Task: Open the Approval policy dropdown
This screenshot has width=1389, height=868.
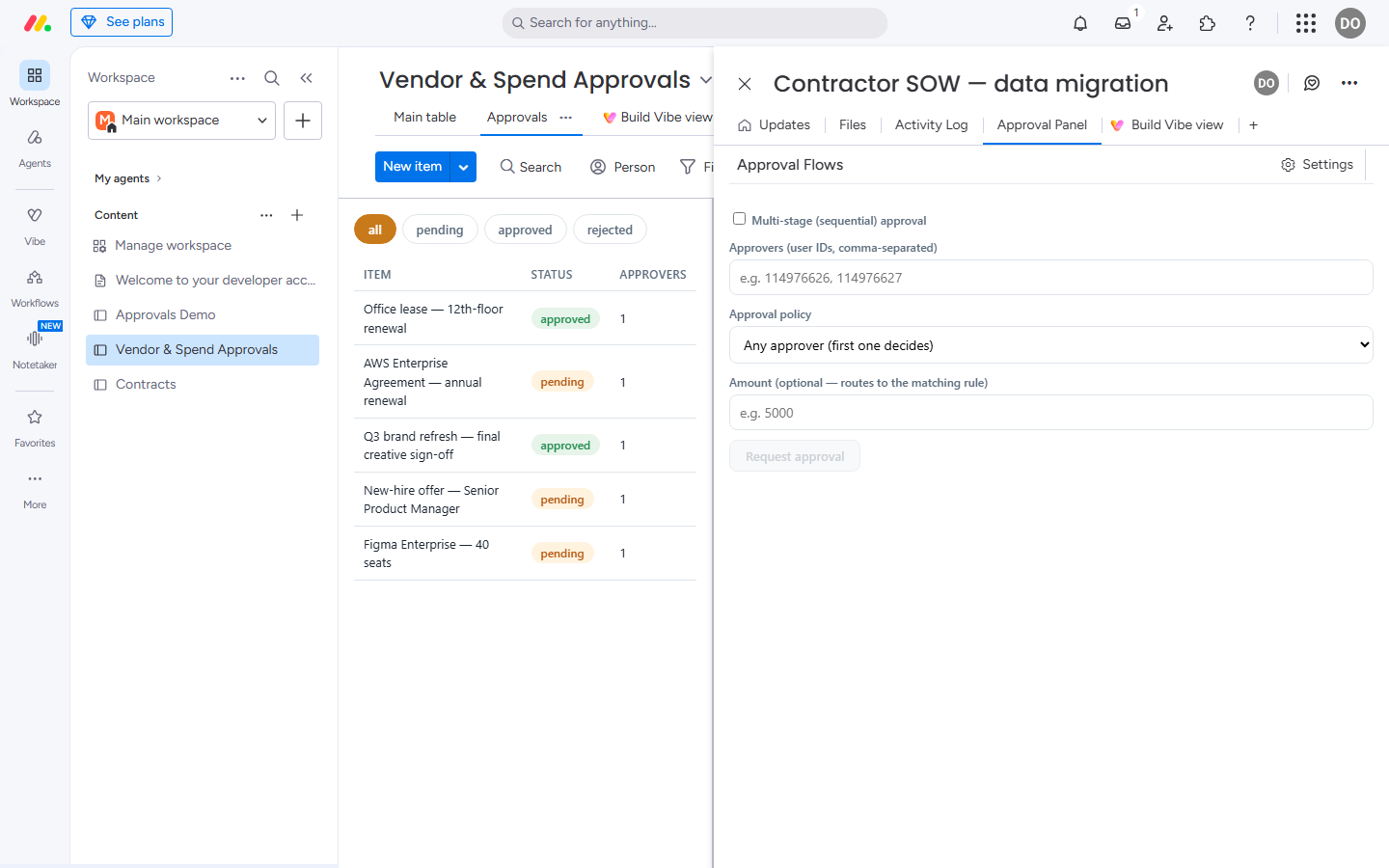Action: pos(1050,345)
